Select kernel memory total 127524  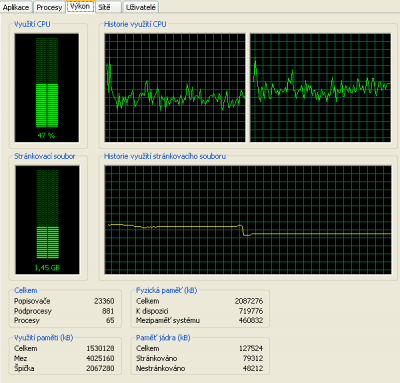pyautogui.click(x=251, y=348)
